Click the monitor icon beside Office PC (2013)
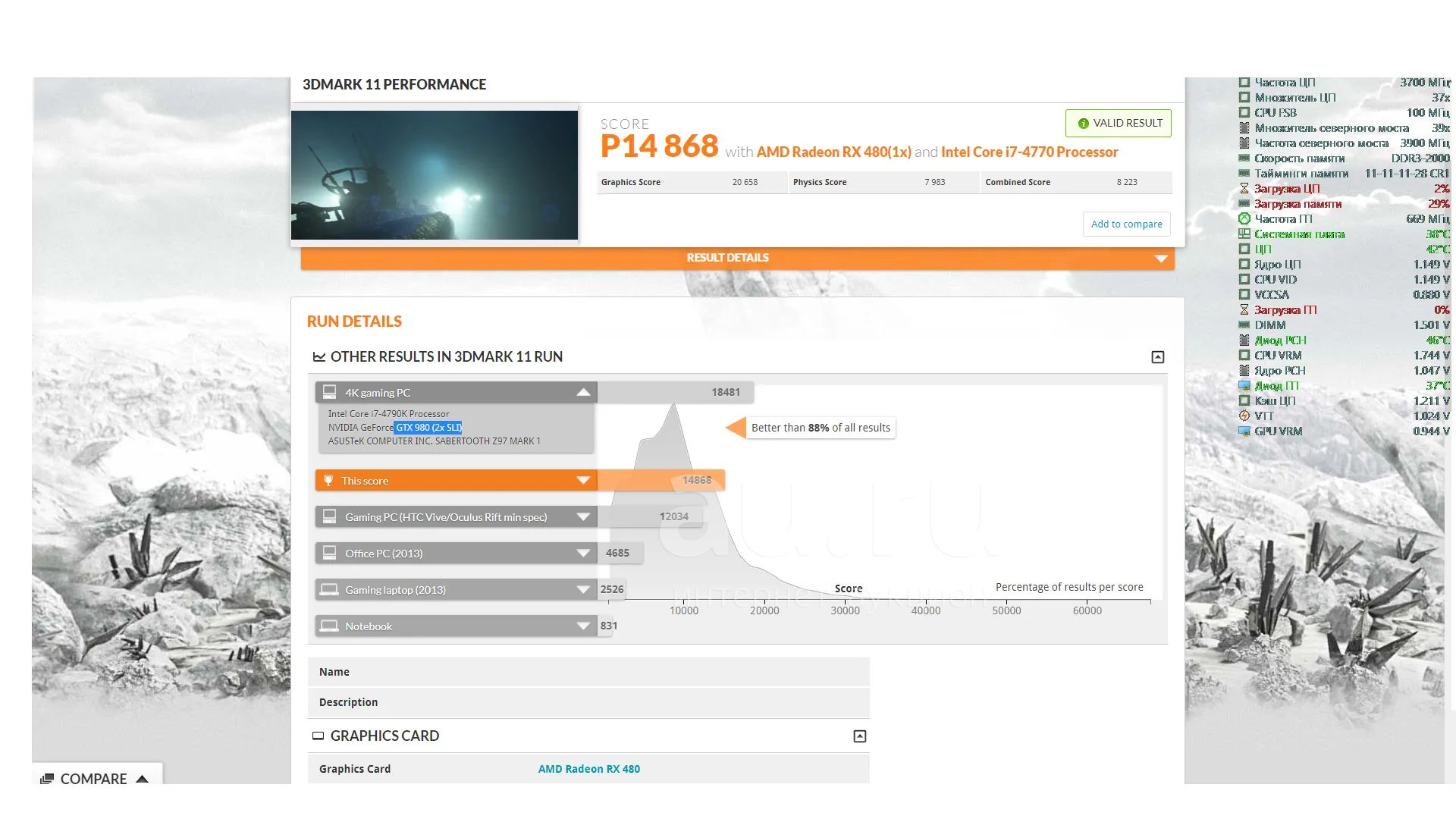The height and width of the screenshot is (819, 1456). [329, 553]
